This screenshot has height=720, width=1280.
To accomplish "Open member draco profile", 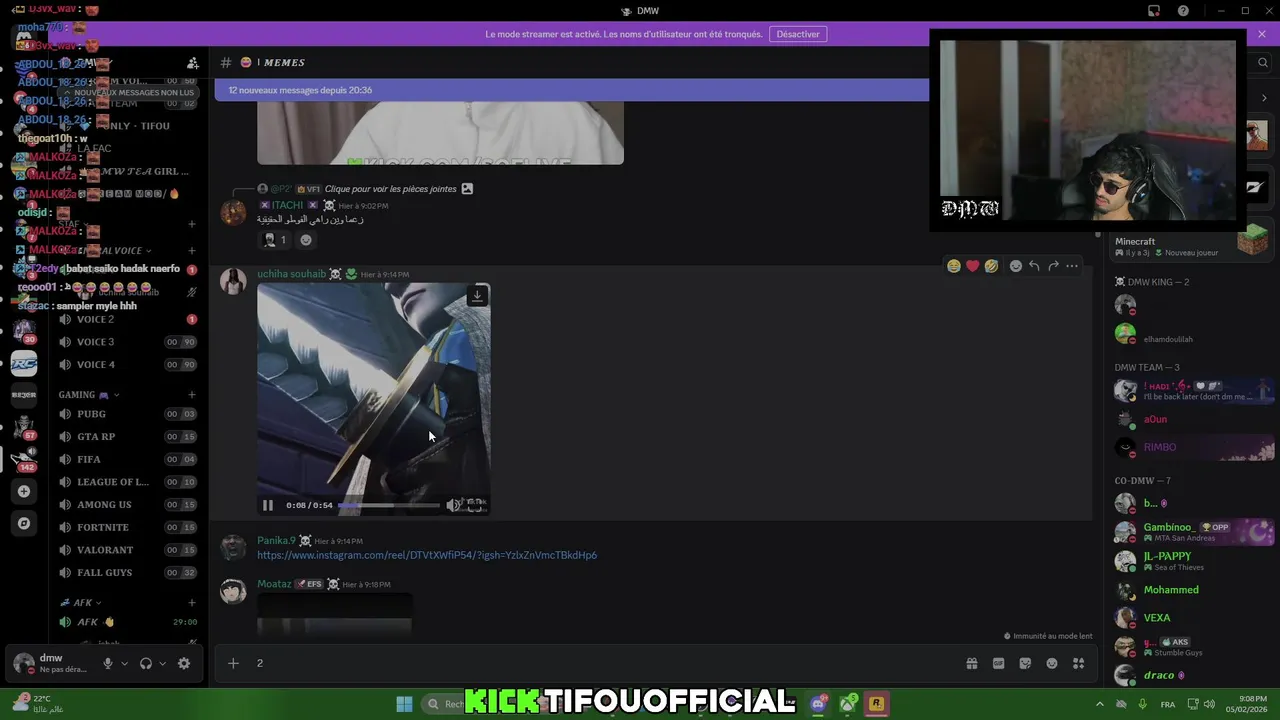I will (1193, 675).
